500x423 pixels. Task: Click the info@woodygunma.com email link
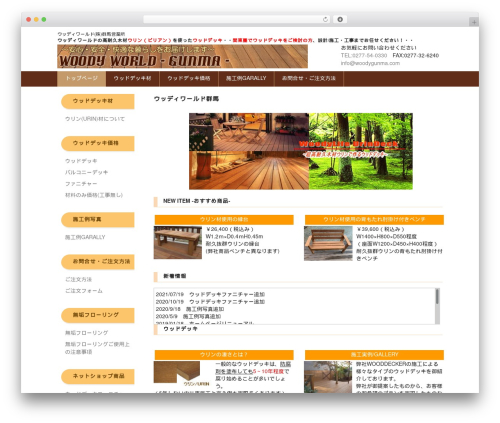point(370,63)
